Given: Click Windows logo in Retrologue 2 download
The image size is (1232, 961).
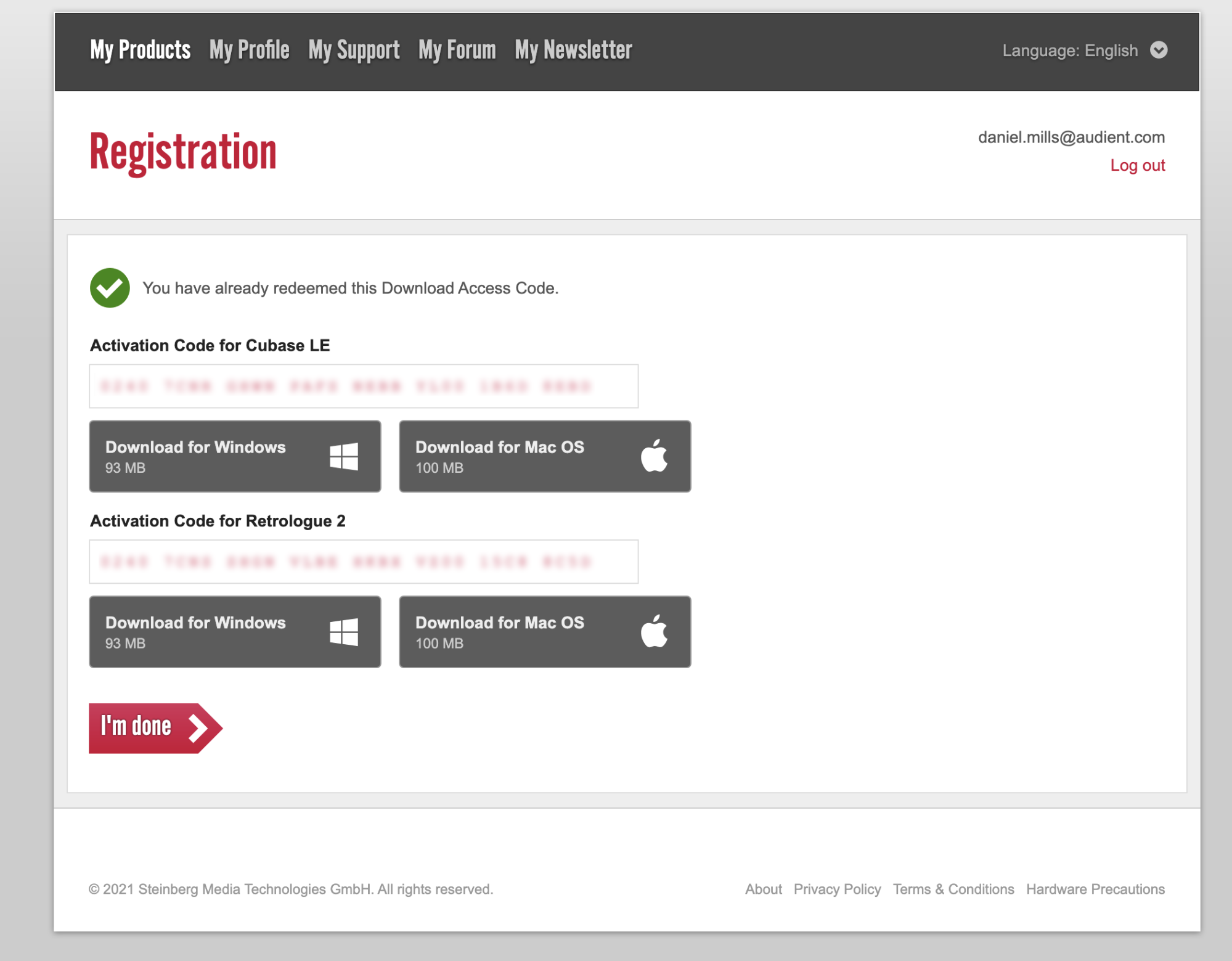Looking at the screenshot, I should click(x=344, y=632).
